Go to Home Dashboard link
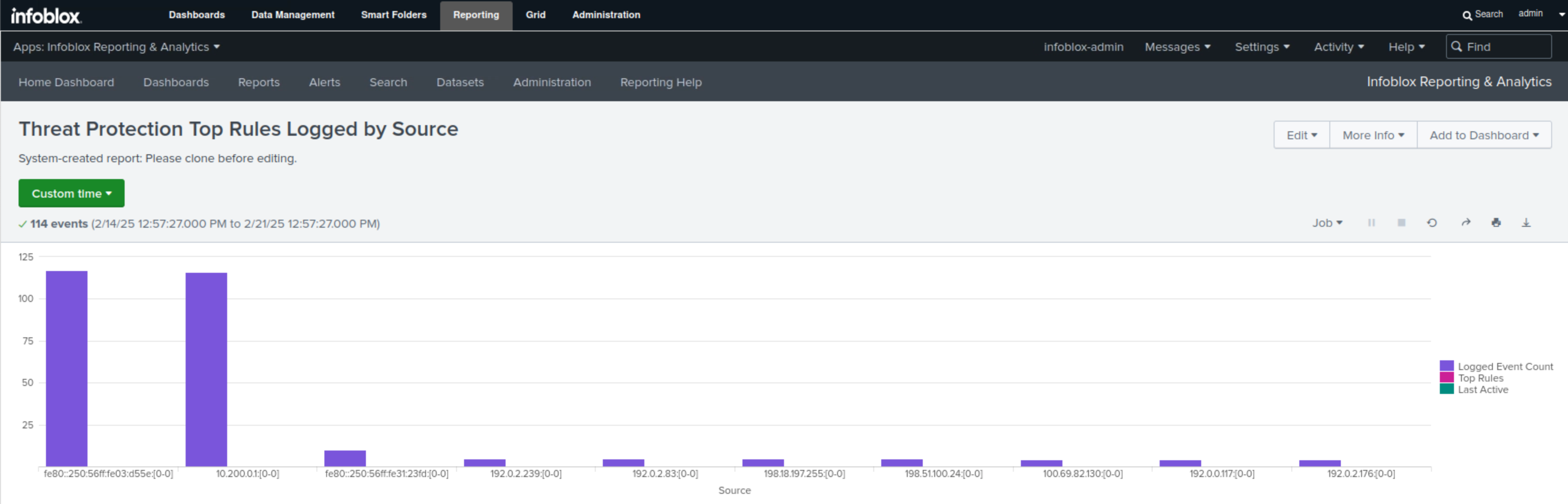The image size is (1568, 504). point(66,82)
